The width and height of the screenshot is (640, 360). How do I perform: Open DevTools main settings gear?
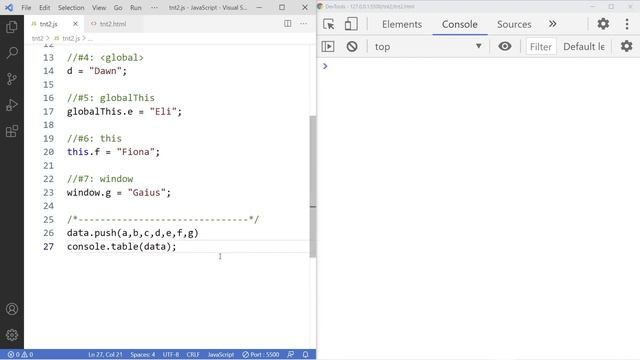point(603,24)
